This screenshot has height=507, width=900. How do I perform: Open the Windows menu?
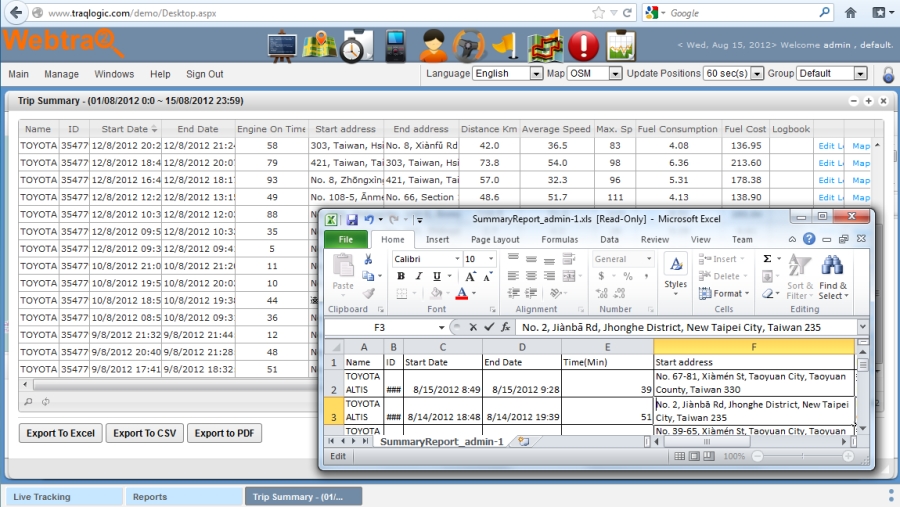click(x=114, y=74)
